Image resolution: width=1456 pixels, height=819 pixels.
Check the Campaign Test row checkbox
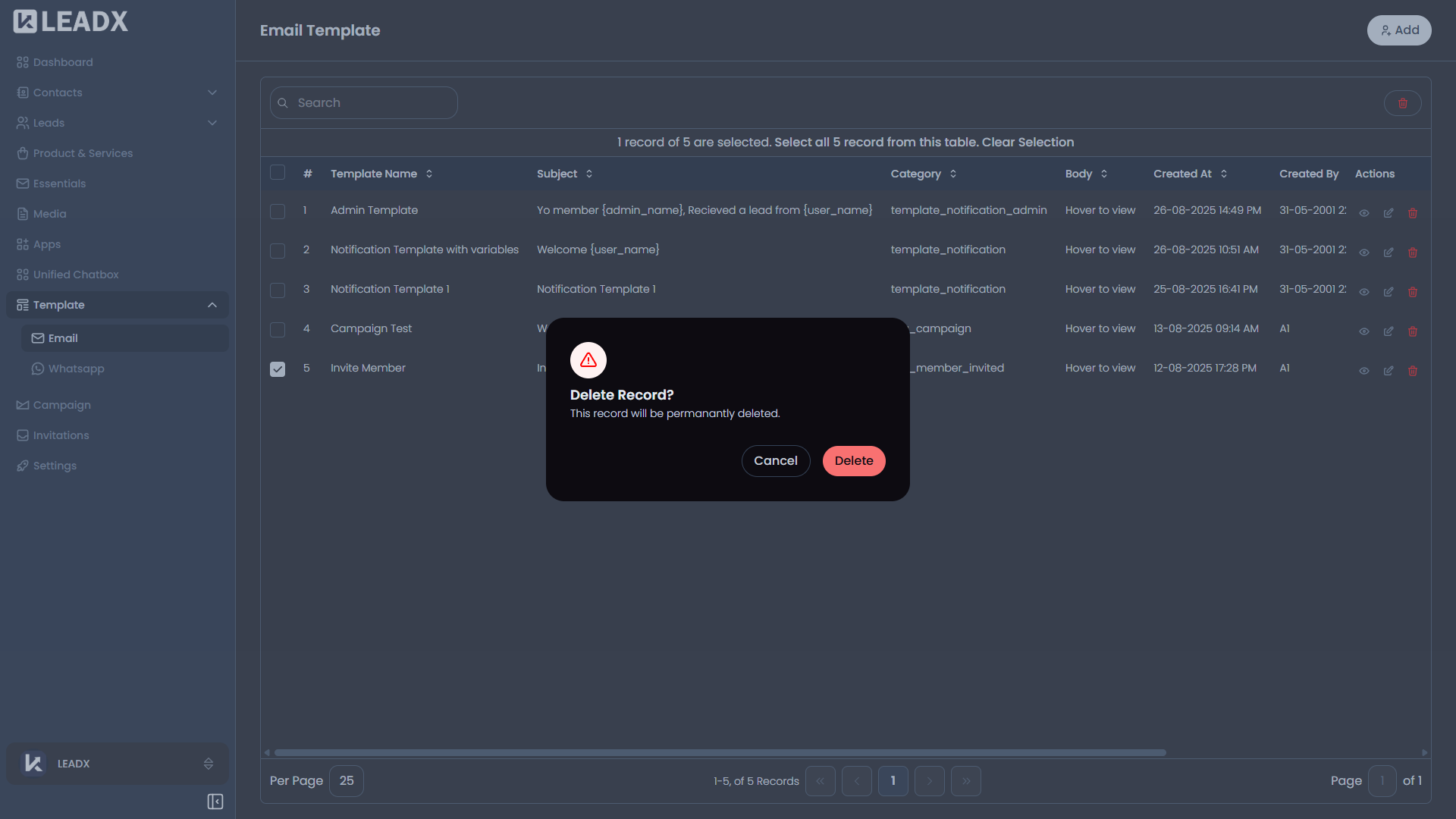coord(278,330)
